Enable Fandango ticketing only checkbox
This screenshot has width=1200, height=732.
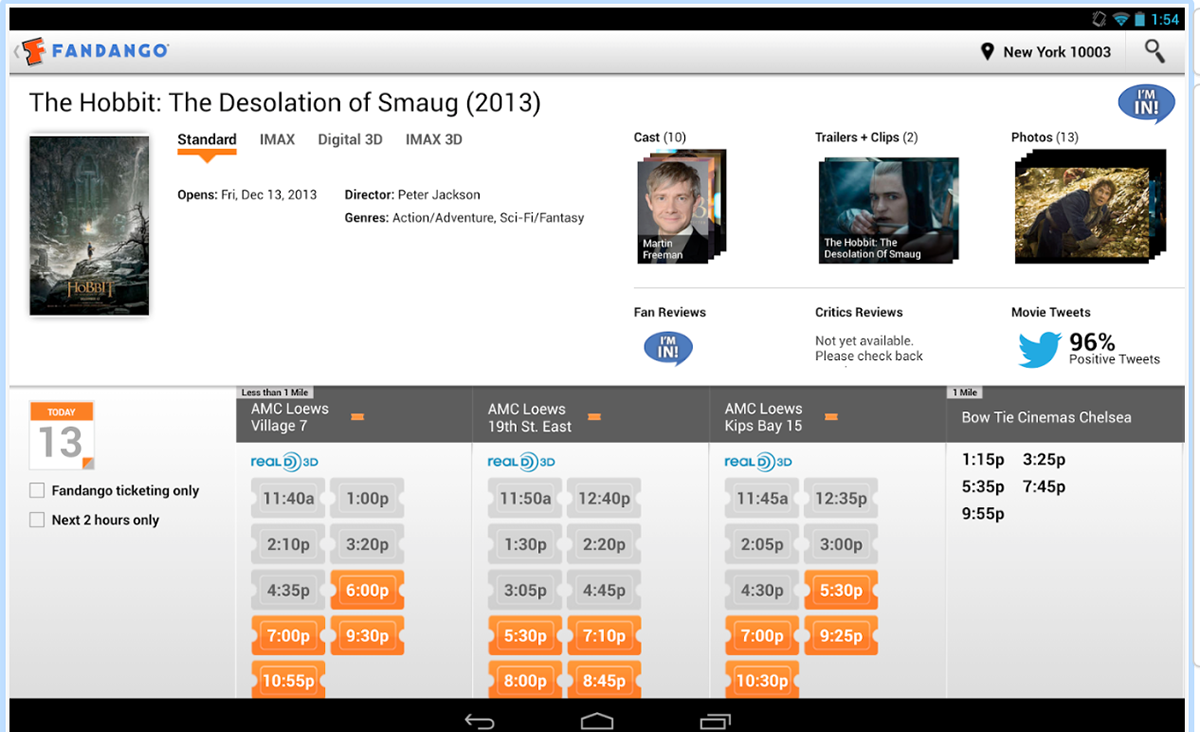[37, 491]
